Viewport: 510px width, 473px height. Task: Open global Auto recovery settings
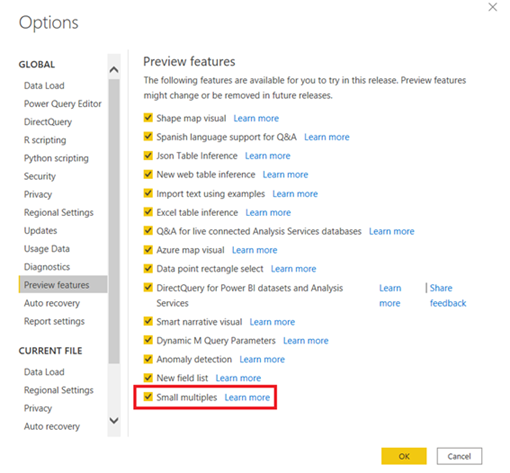click(x=52, y=303)
